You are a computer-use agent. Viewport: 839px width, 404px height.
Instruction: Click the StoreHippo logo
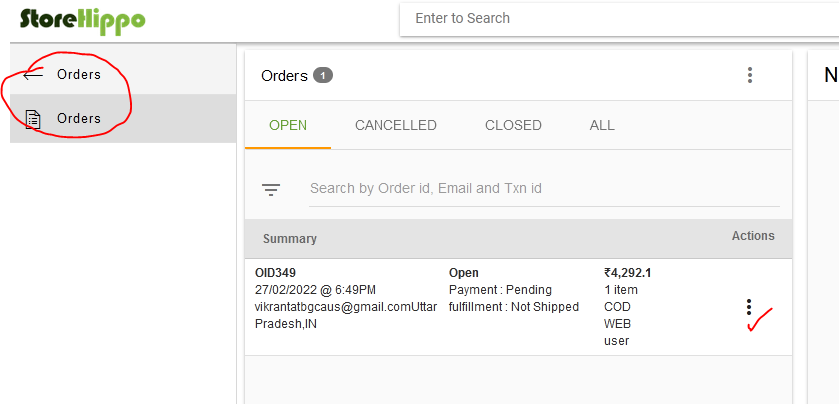(x=82, y=20)
